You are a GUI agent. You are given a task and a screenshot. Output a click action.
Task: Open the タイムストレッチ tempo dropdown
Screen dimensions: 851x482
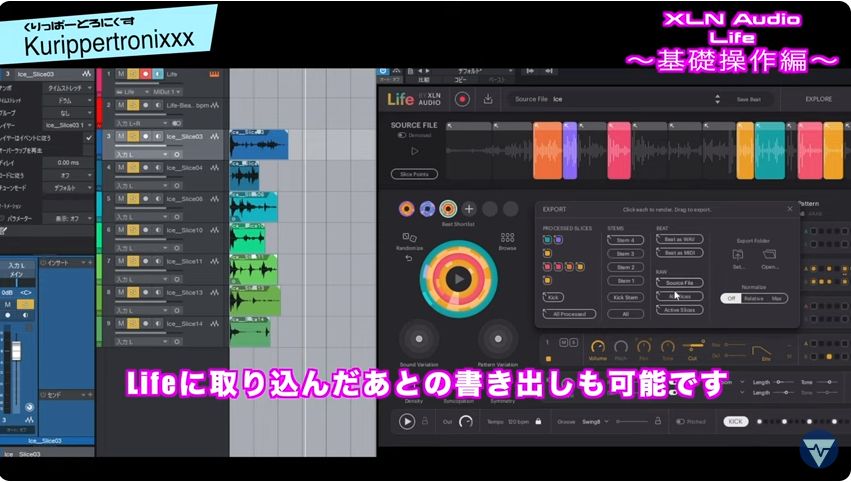coord(69,88)
